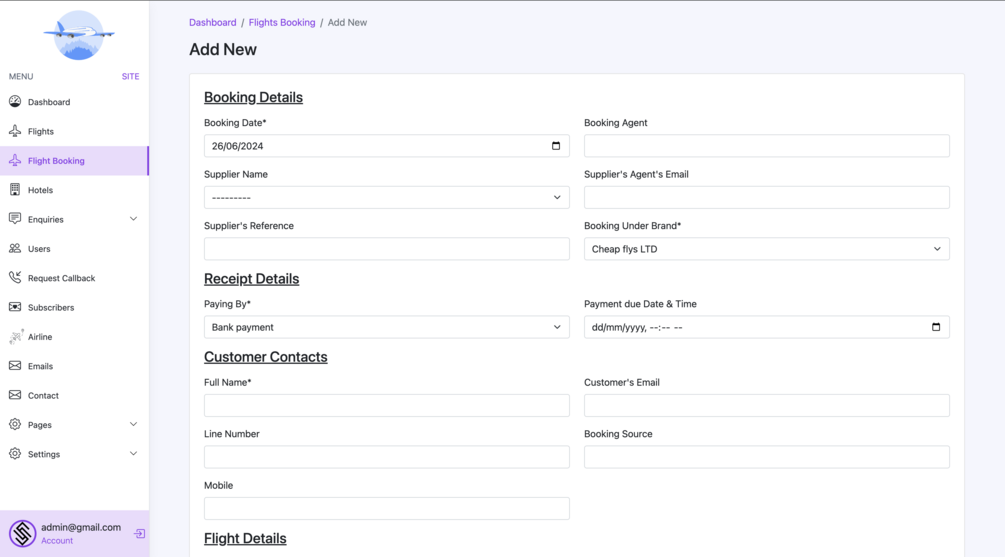Click the Full Name input field
This screenshot has width=1005, height=557.
[x=386, y=405]
